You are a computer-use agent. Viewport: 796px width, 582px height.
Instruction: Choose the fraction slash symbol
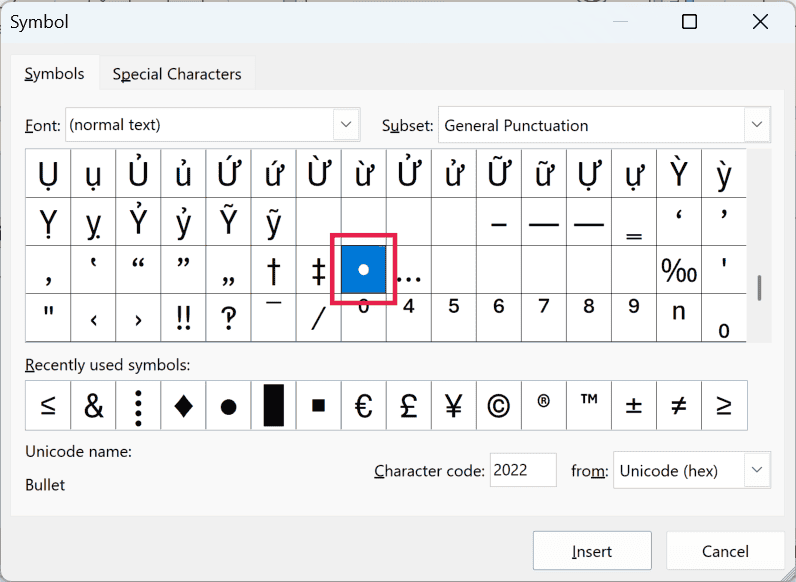tap(318, 318)
